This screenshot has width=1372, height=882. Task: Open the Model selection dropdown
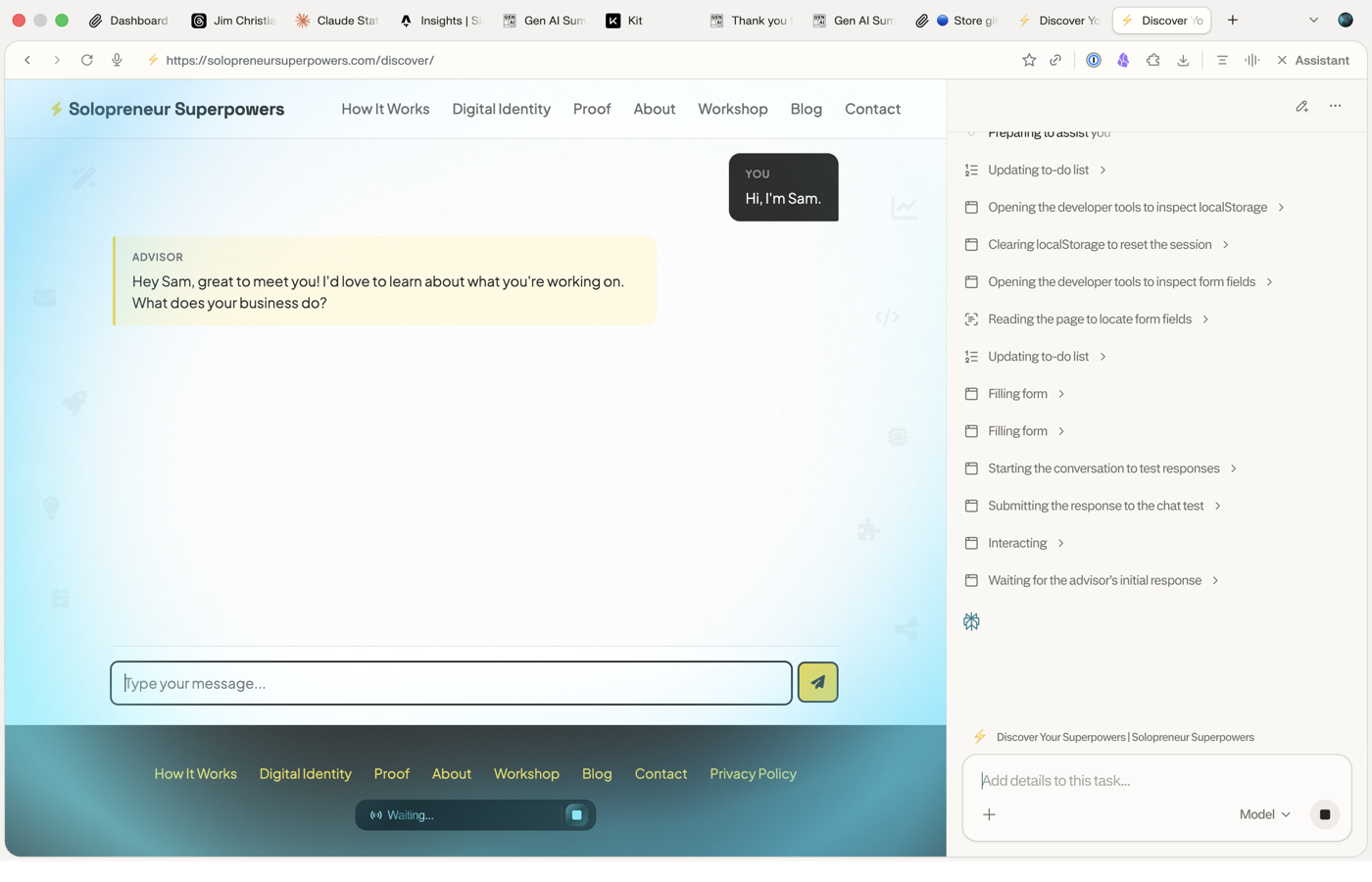1264,814
